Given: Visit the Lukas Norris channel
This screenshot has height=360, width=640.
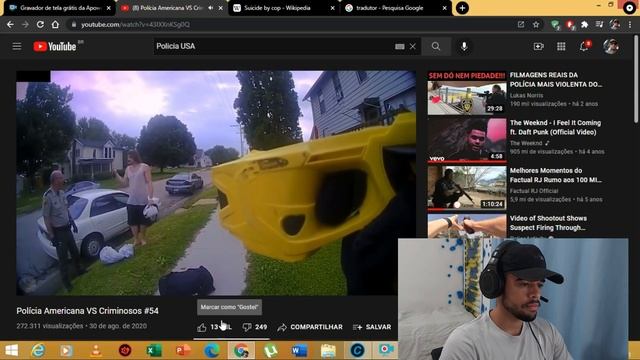Looking at the screenshot, I should click(526, 96).
